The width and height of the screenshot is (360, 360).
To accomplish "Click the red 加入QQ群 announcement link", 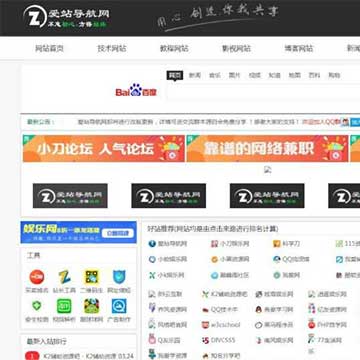I will coord(321,122).
